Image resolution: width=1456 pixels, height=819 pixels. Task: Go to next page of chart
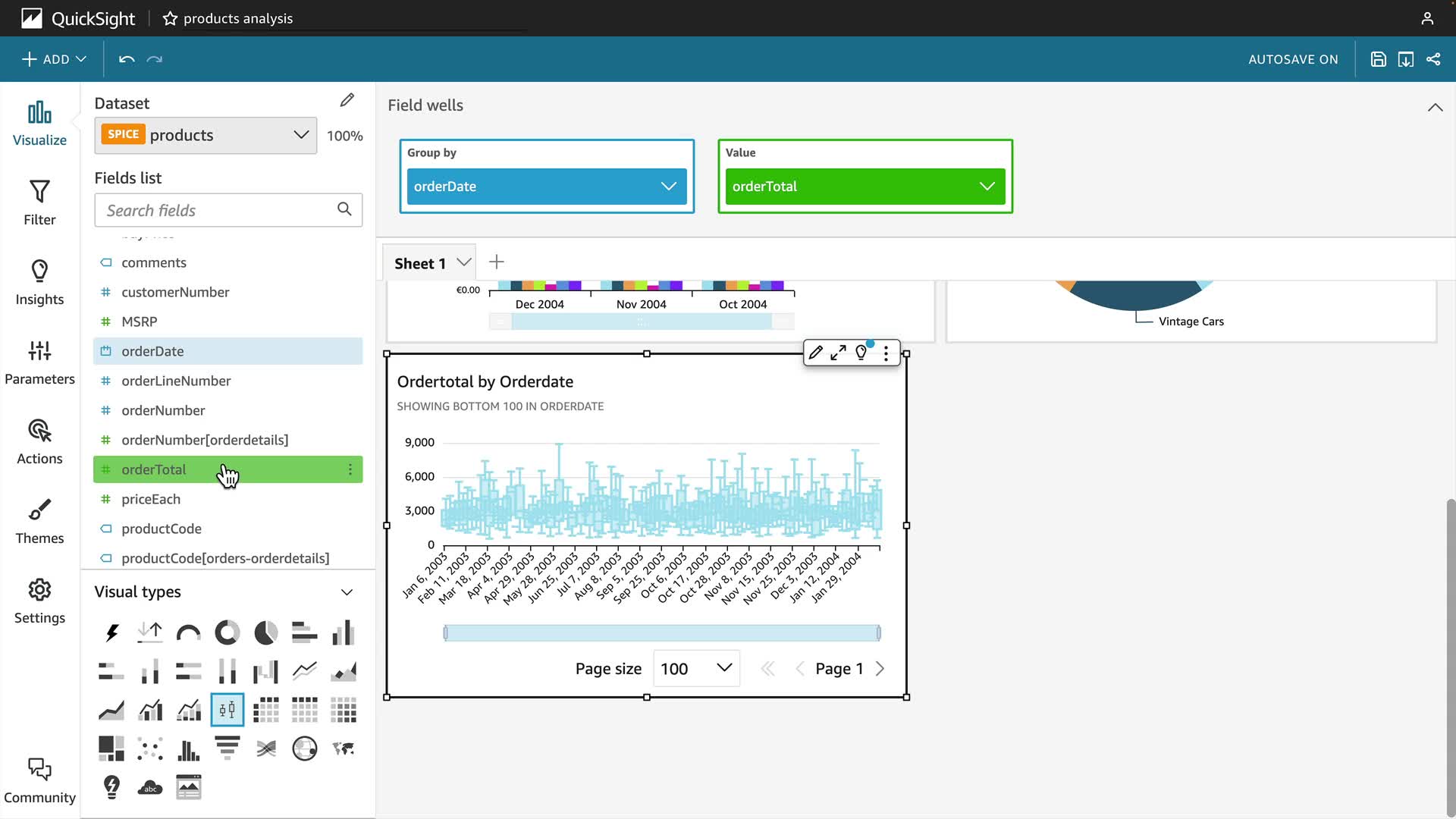click(880, 668)
